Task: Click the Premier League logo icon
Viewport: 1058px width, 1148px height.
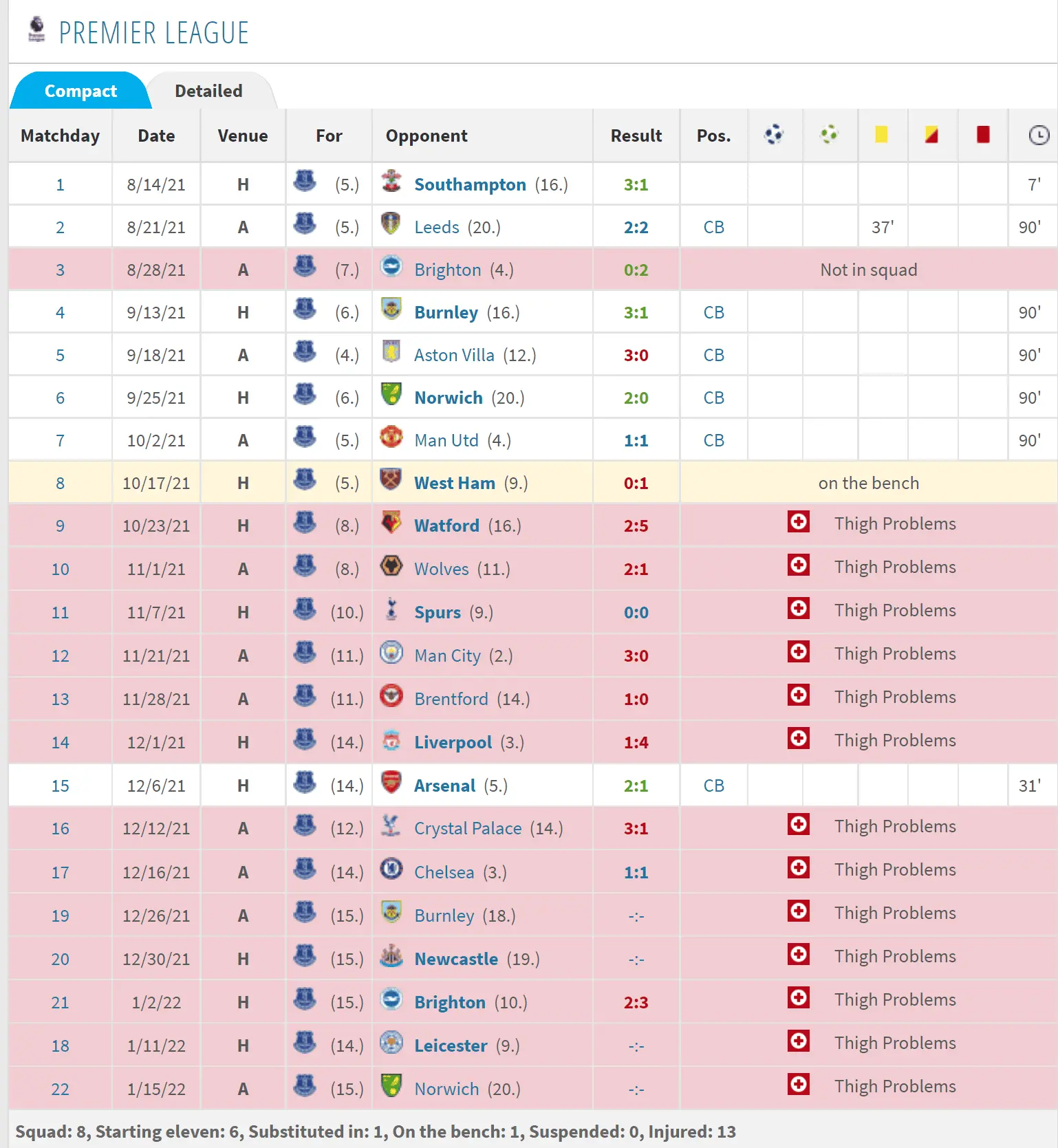Action: (36, 30)
